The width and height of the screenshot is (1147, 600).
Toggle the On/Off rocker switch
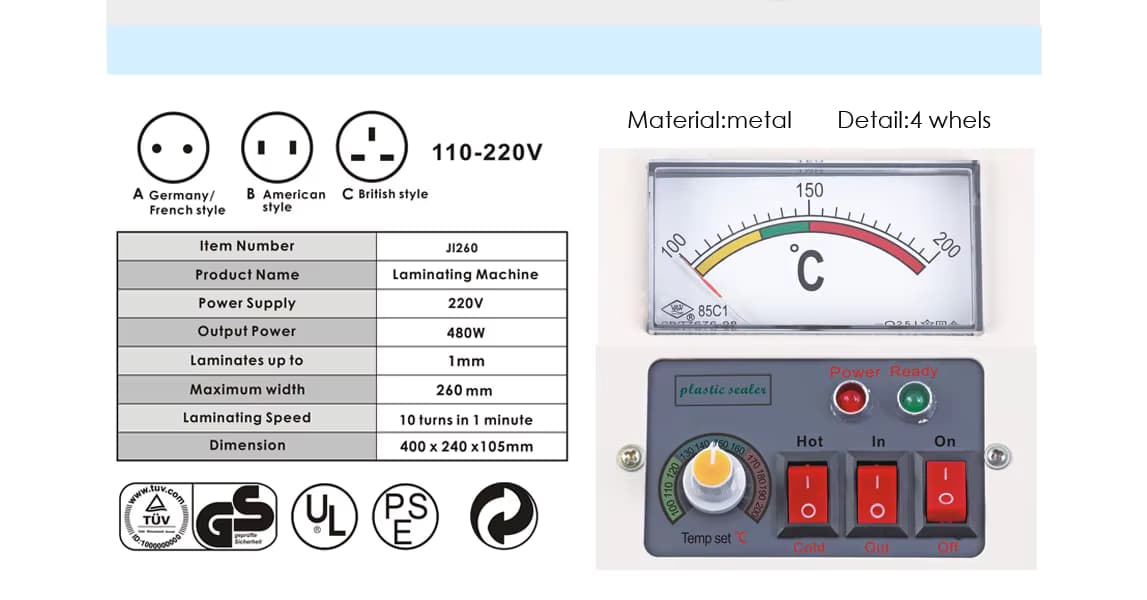point(946,492)
